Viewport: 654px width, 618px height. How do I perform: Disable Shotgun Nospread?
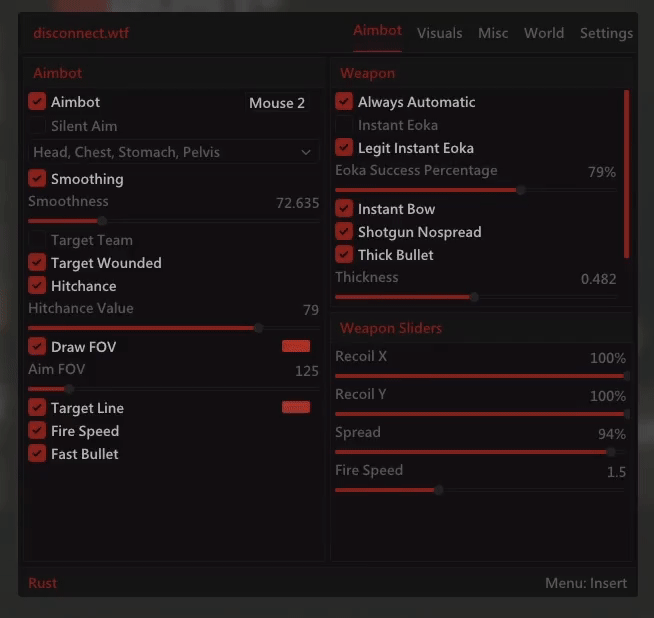coord(344,232)
